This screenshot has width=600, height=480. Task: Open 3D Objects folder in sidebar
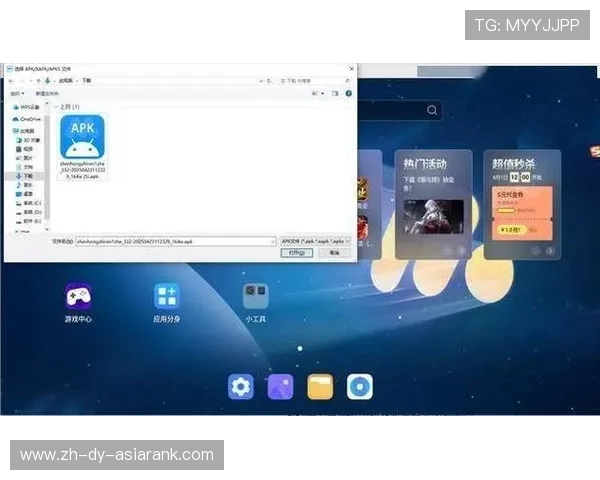tap(28, 140)
